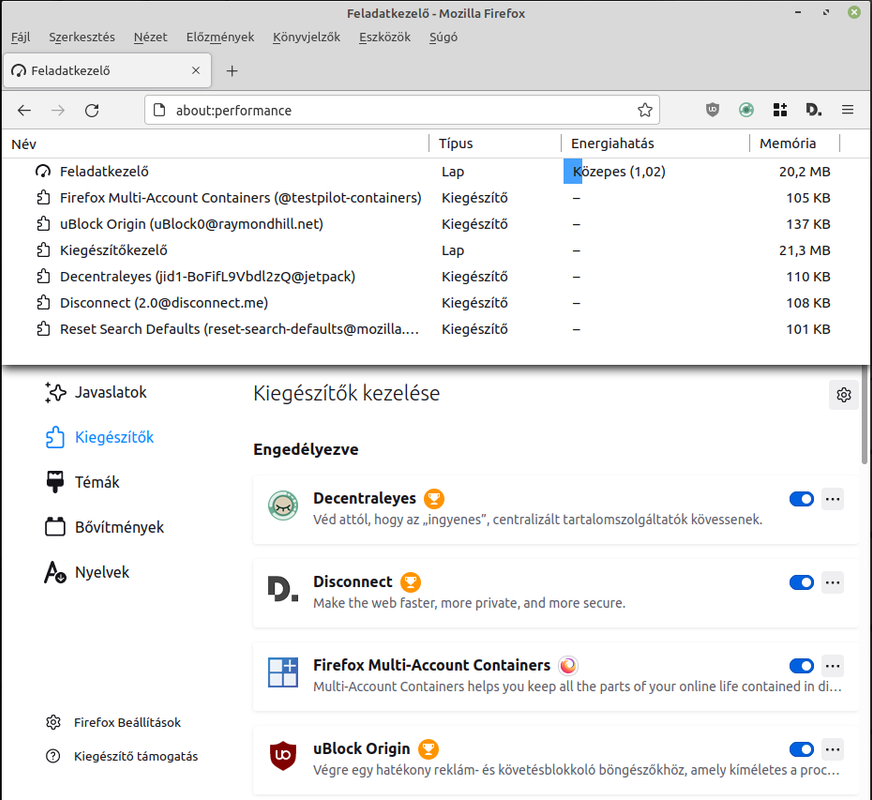Sort by the Név column header
Image resolution: width=872 pixels, height=800 pixels.
tap(216, 143)
